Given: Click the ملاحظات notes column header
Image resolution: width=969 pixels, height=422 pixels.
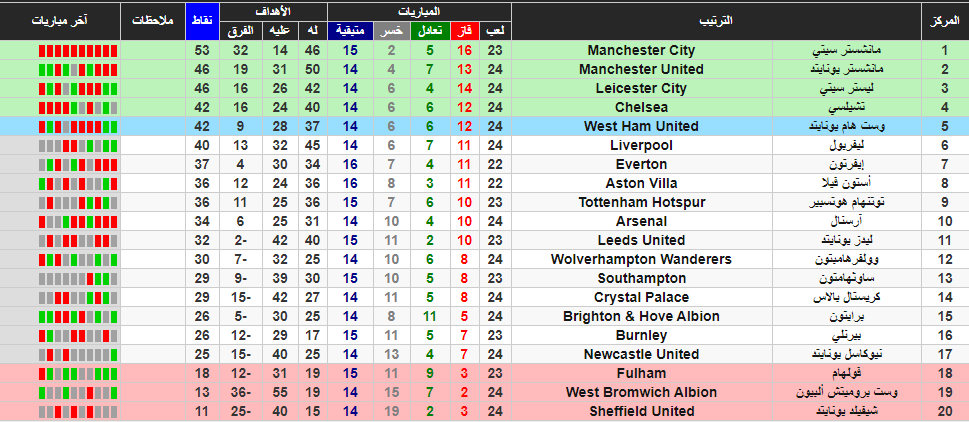Looking at the screenshot, I should (x=153, y=22).
